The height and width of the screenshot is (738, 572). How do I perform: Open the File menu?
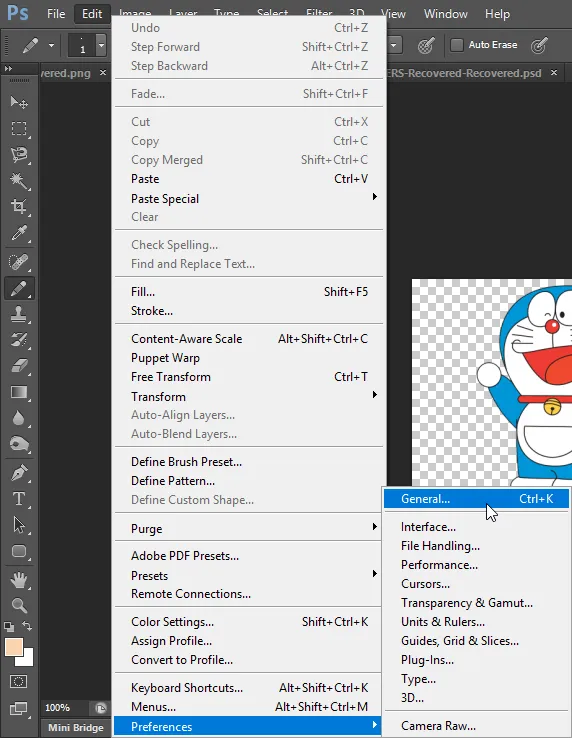pos(56,14)
